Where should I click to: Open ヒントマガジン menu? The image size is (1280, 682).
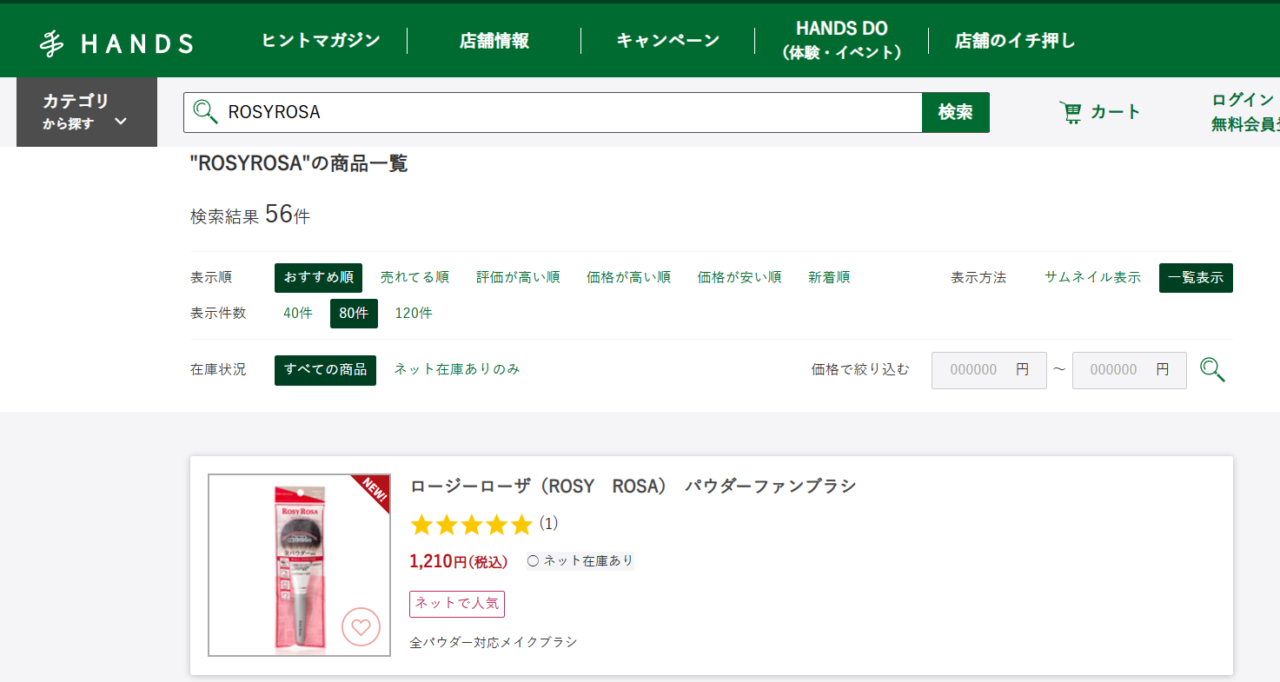[x=321, y=41]
